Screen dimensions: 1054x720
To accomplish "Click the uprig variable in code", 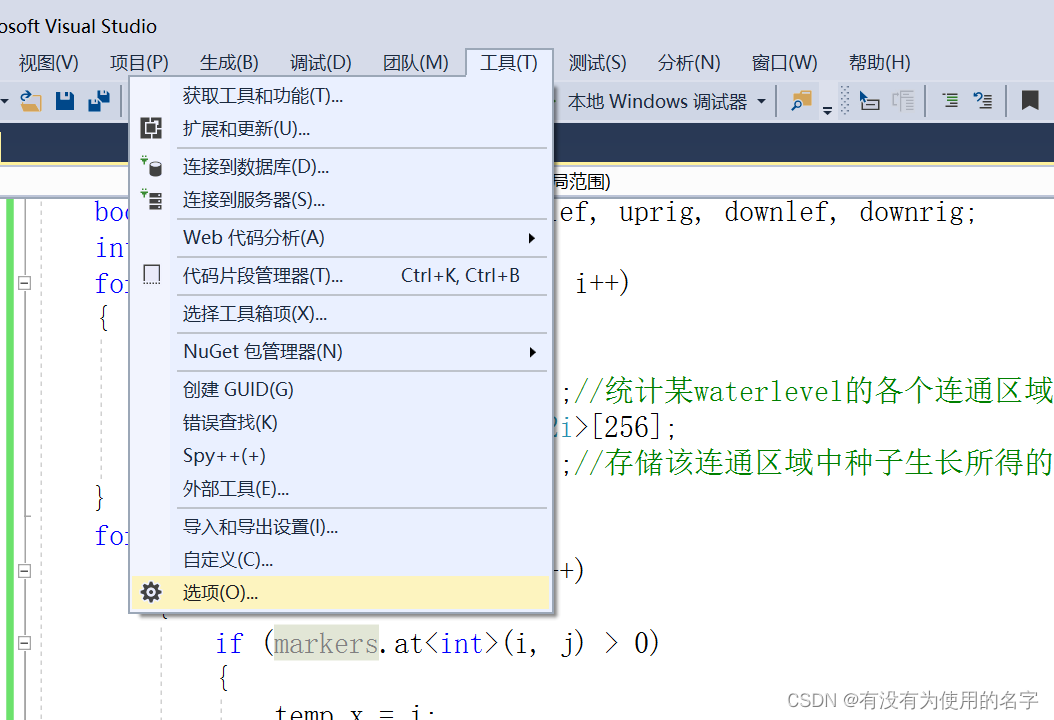I will pyautogui.click(x=657, y=212).
